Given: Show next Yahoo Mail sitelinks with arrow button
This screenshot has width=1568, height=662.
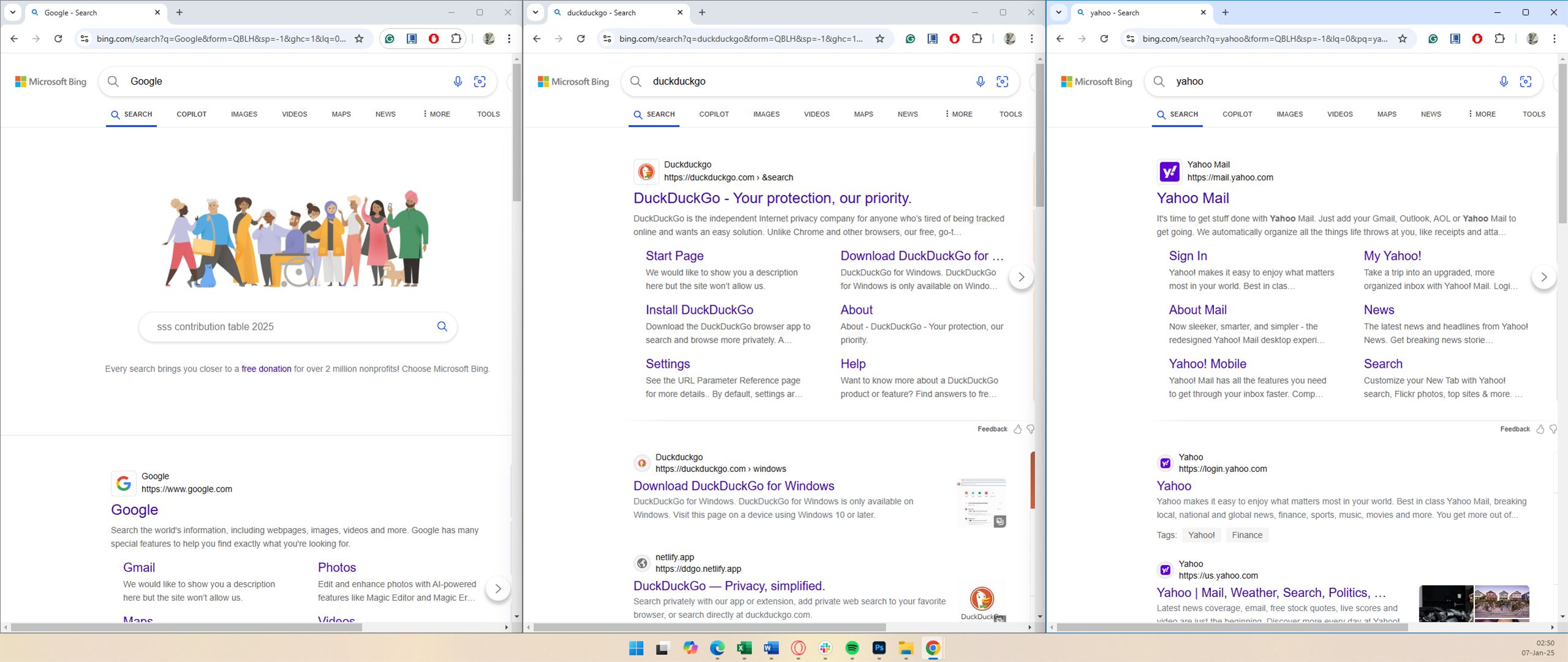Looking at the screenshot, I should tap(1544, 277).
